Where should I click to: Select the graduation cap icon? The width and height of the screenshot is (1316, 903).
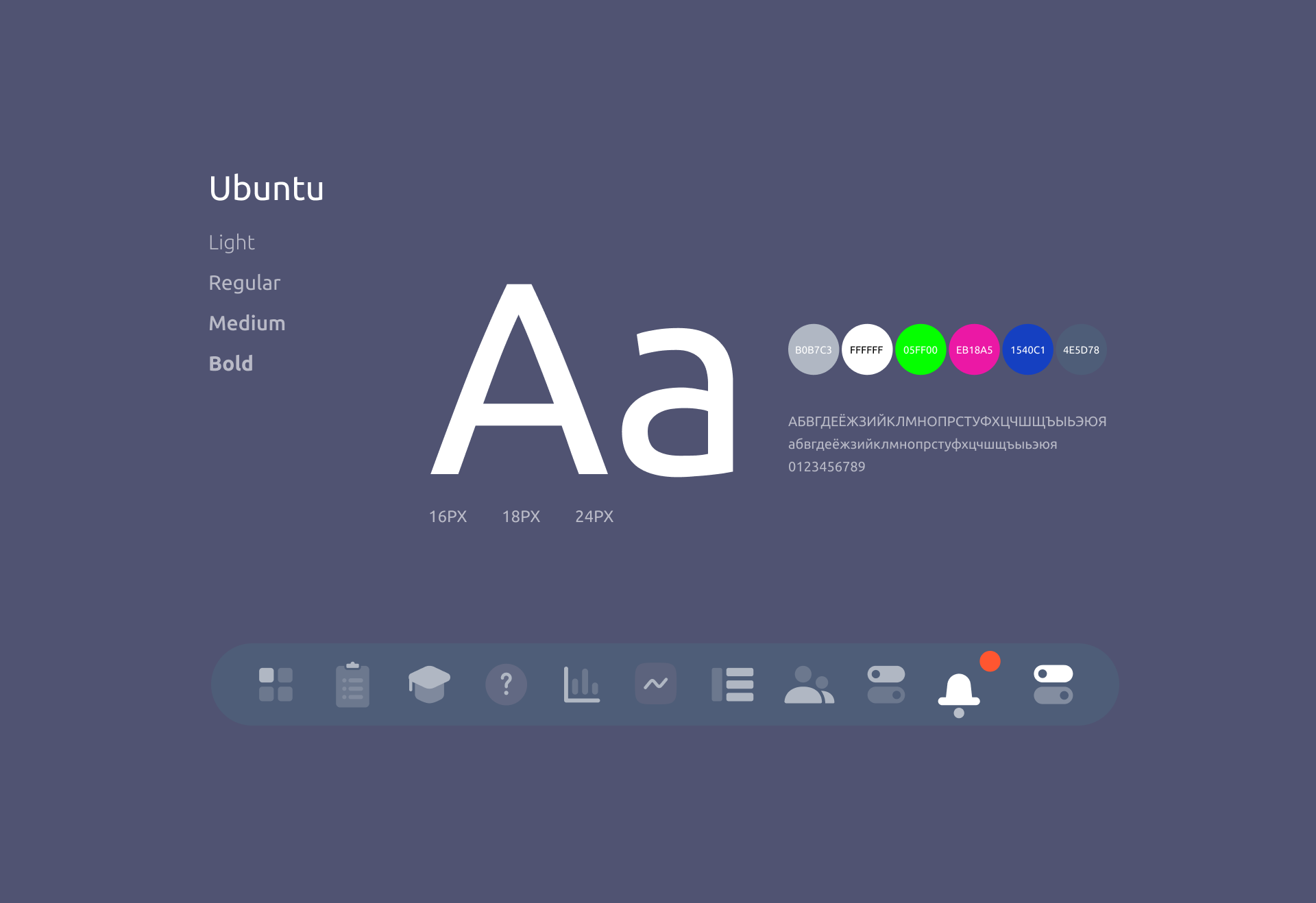[429, 684]
